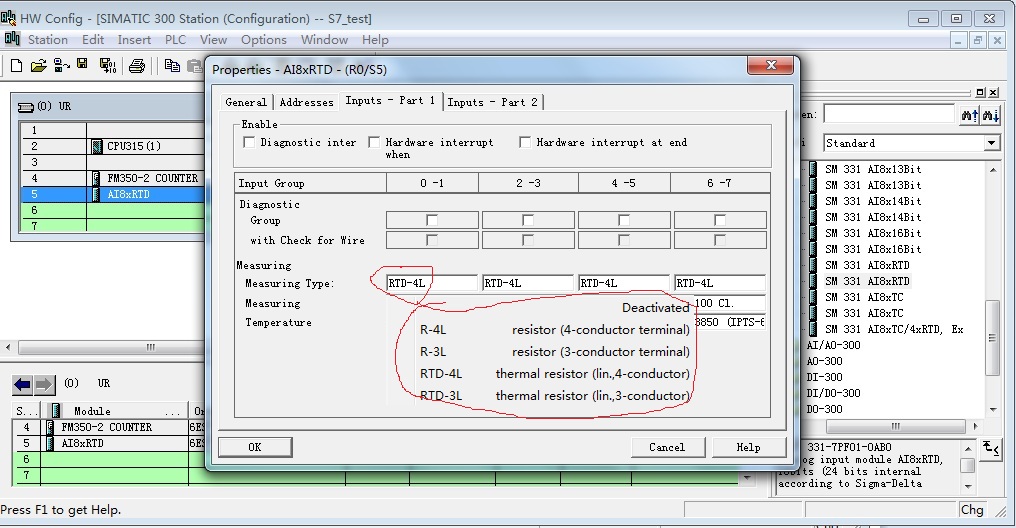Switch to the Addresses tab

pos(306,102)
